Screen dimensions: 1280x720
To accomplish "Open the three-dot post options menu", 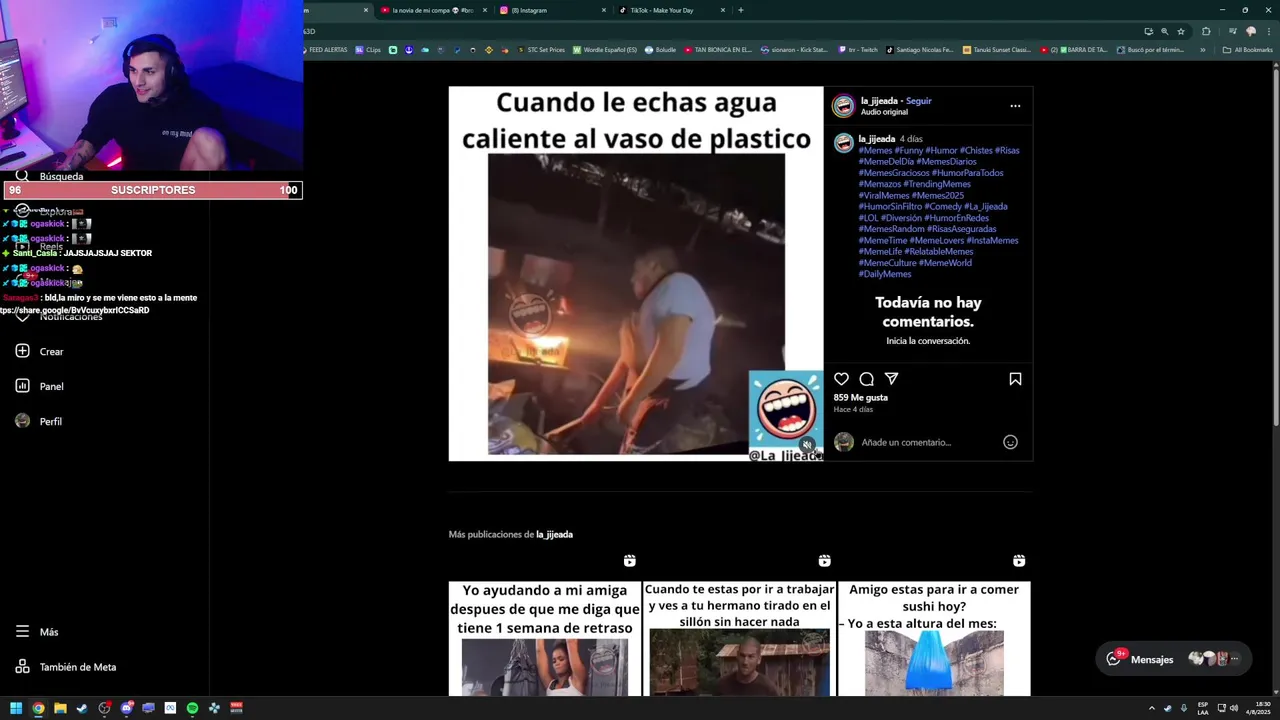I will point(1015,106).
